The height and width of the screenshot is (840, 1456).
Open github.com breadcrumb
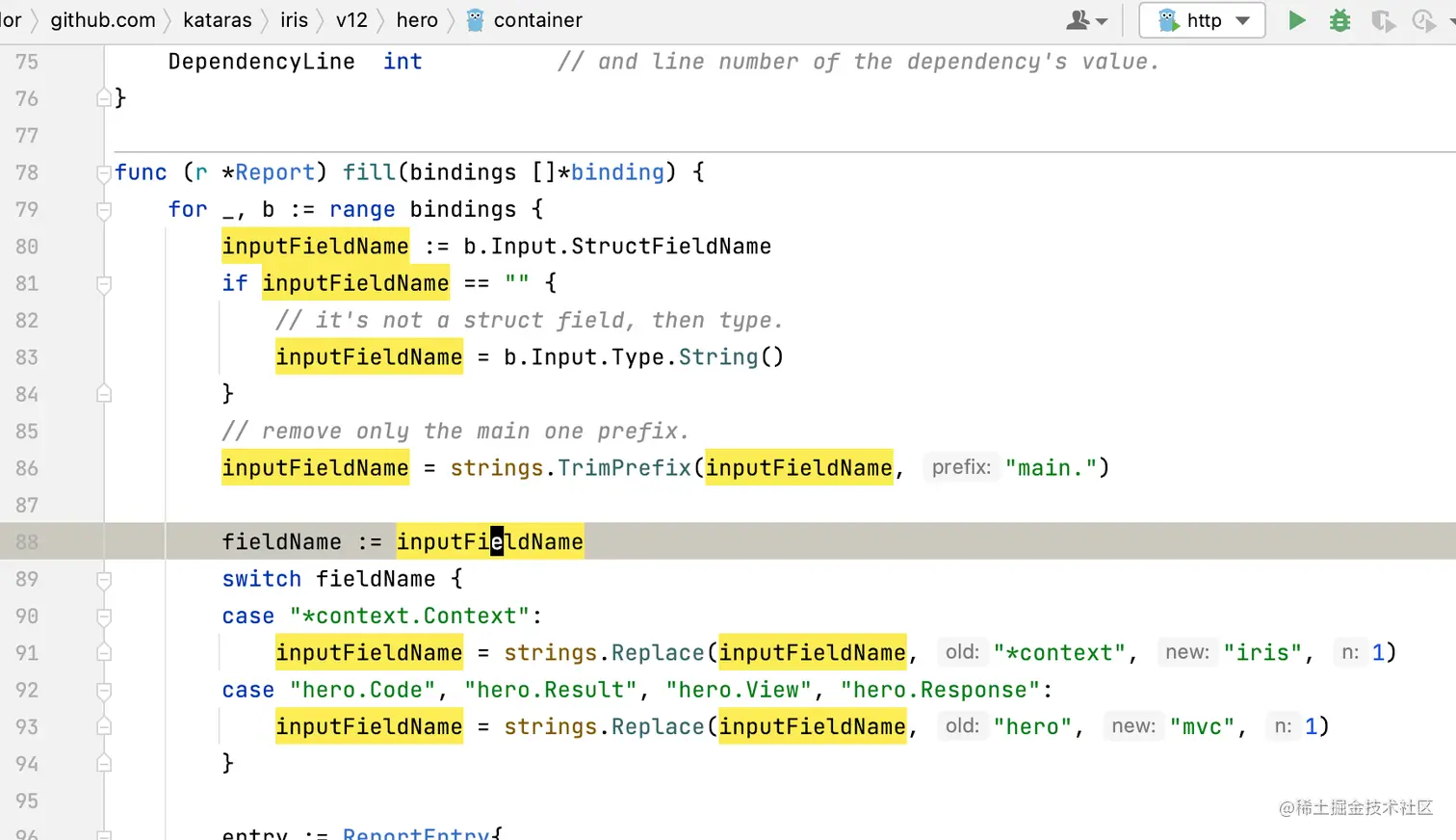coord(103,20)
